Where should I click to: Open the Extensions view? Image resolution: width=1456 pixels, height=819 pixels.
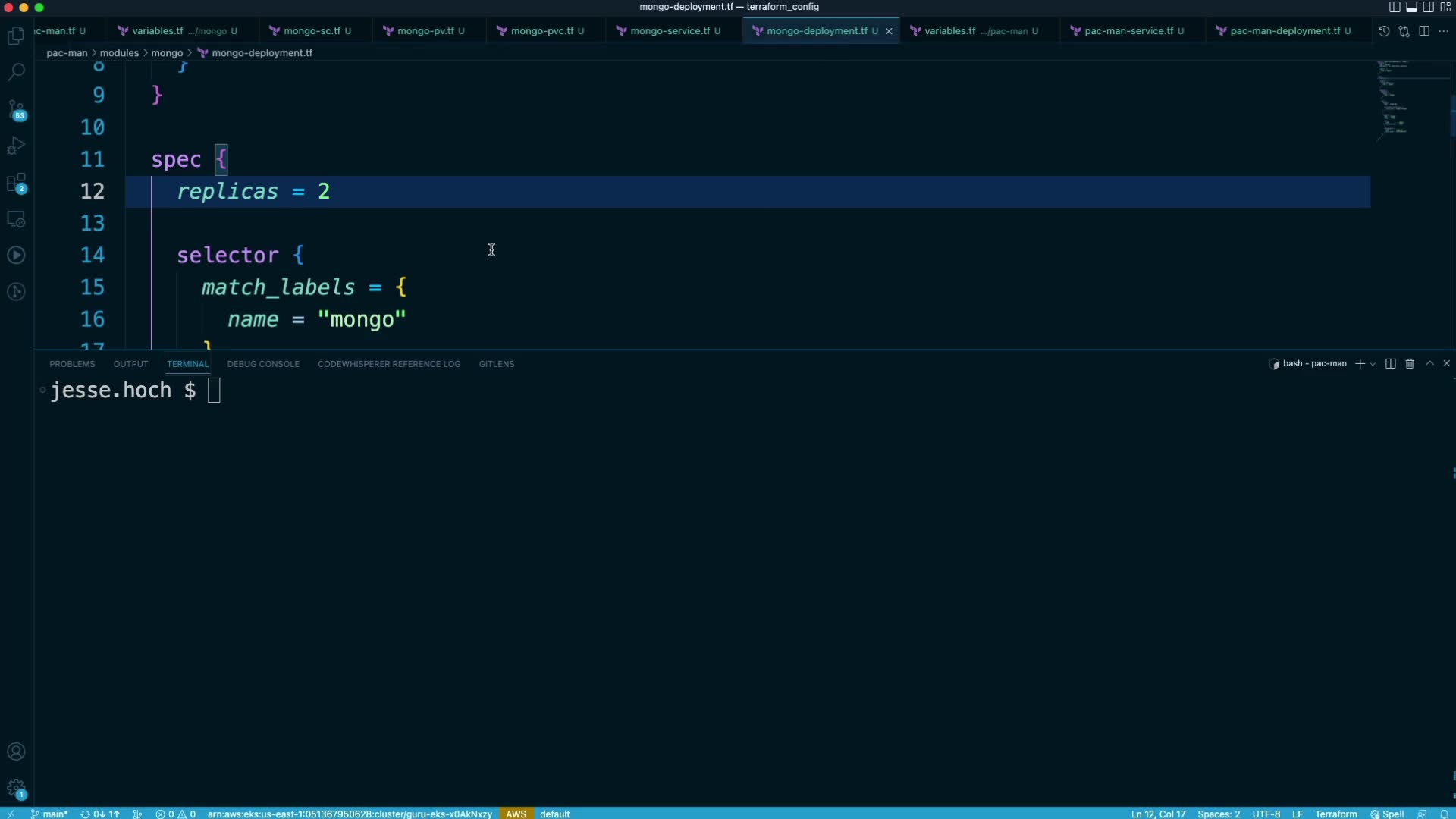click(x=16, y=183)
